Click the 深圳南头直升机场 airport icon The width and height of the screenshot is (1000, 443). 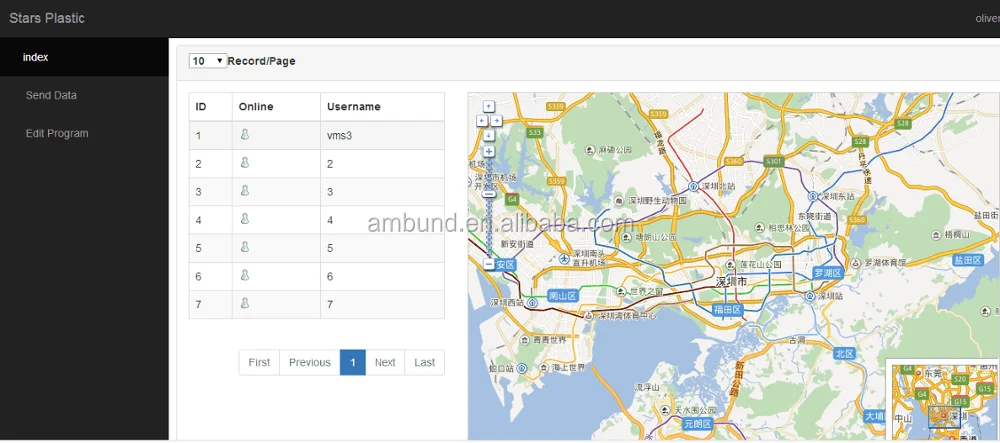click(564, 258)
